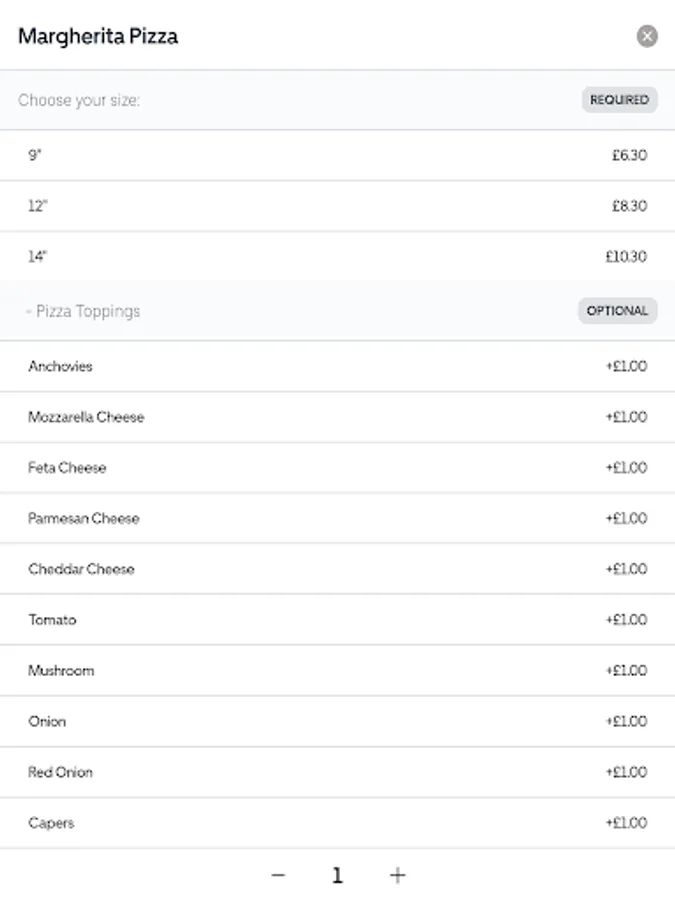Add Parmesan Cheese topping
Screen dimensions: 675x900
[337, 518]
